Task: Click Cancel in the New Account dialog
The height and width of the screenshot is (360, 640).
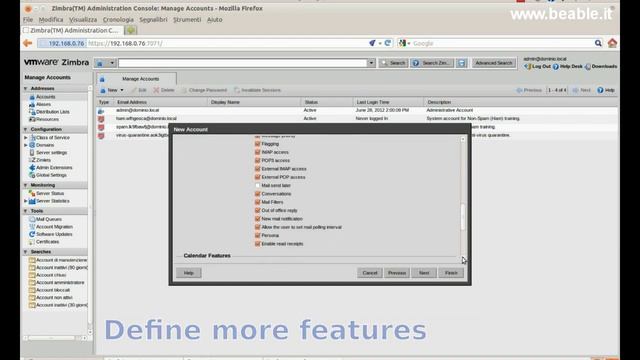Action: 370,273
